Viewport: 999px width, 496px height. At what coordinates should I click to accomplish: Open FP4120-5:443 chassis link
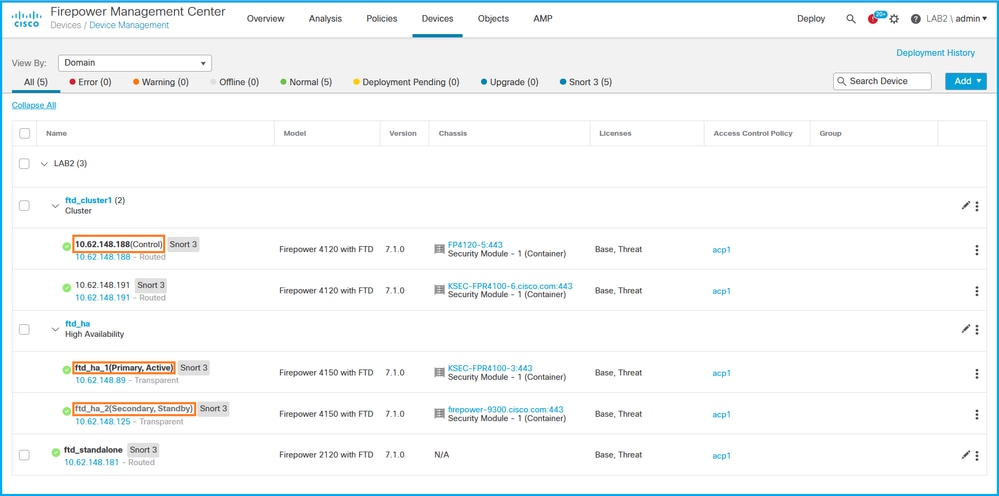pos(475,244)
